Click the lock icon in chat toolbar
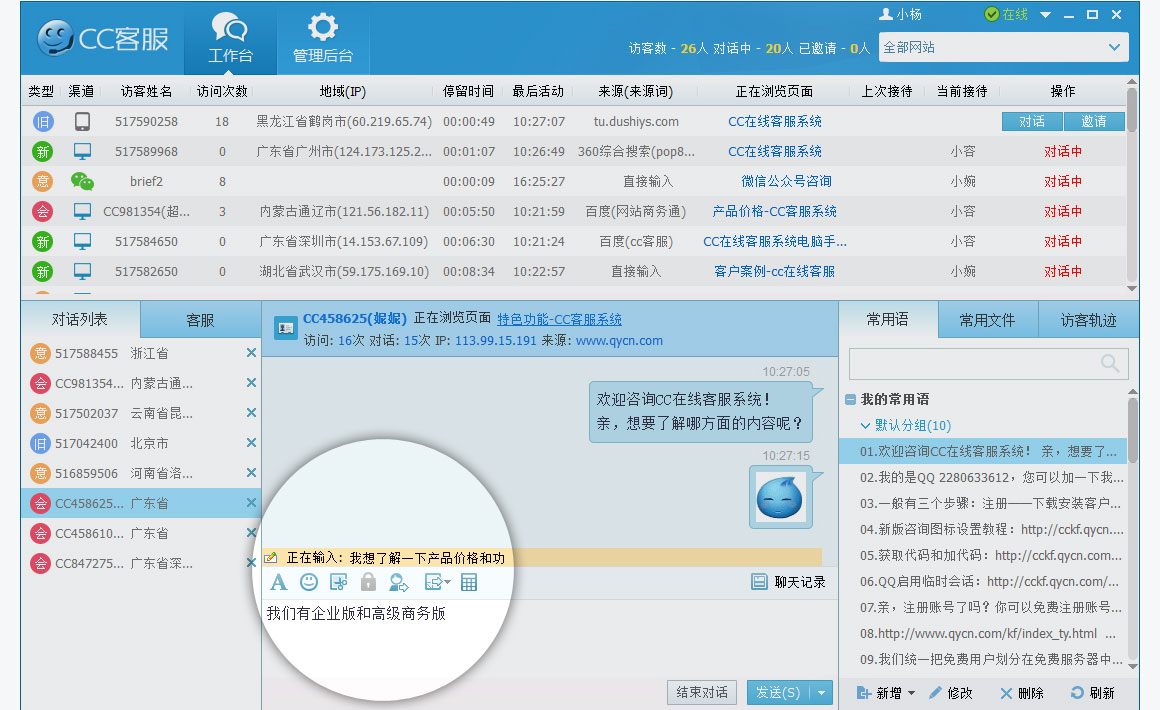This screenshot has height=710, width=1160. point(368,582)
